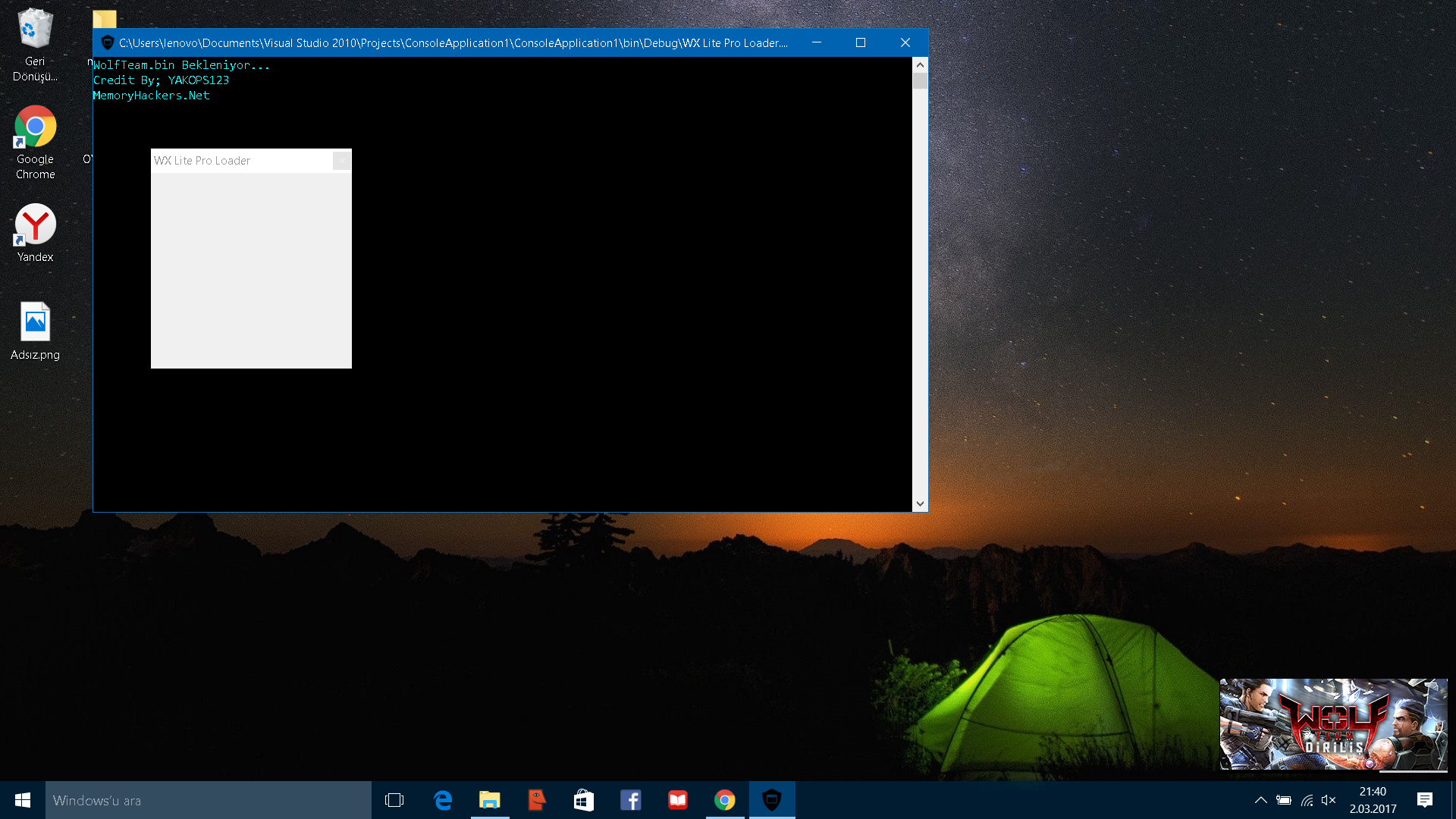The height and width of the screenshot is (819, 1456).
Task: Click the WolfTeam Diriliş banner image
Action: tap(1333, 724)
